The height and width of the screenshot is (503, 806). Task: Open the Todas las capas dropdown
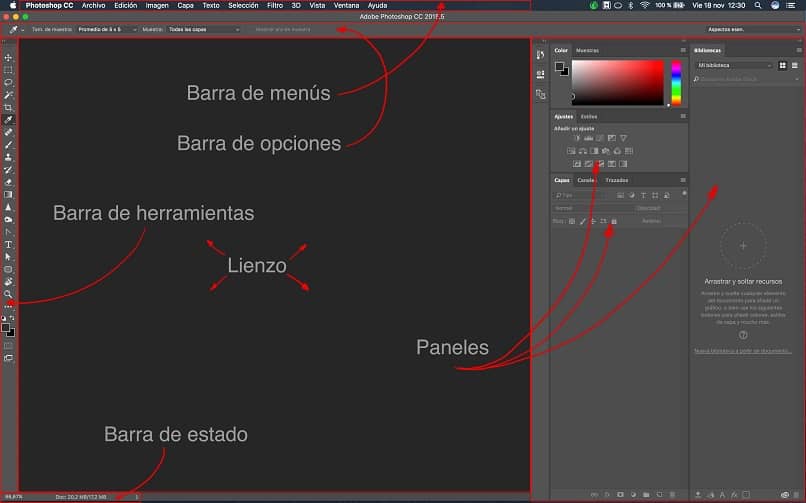coord(204,29)
